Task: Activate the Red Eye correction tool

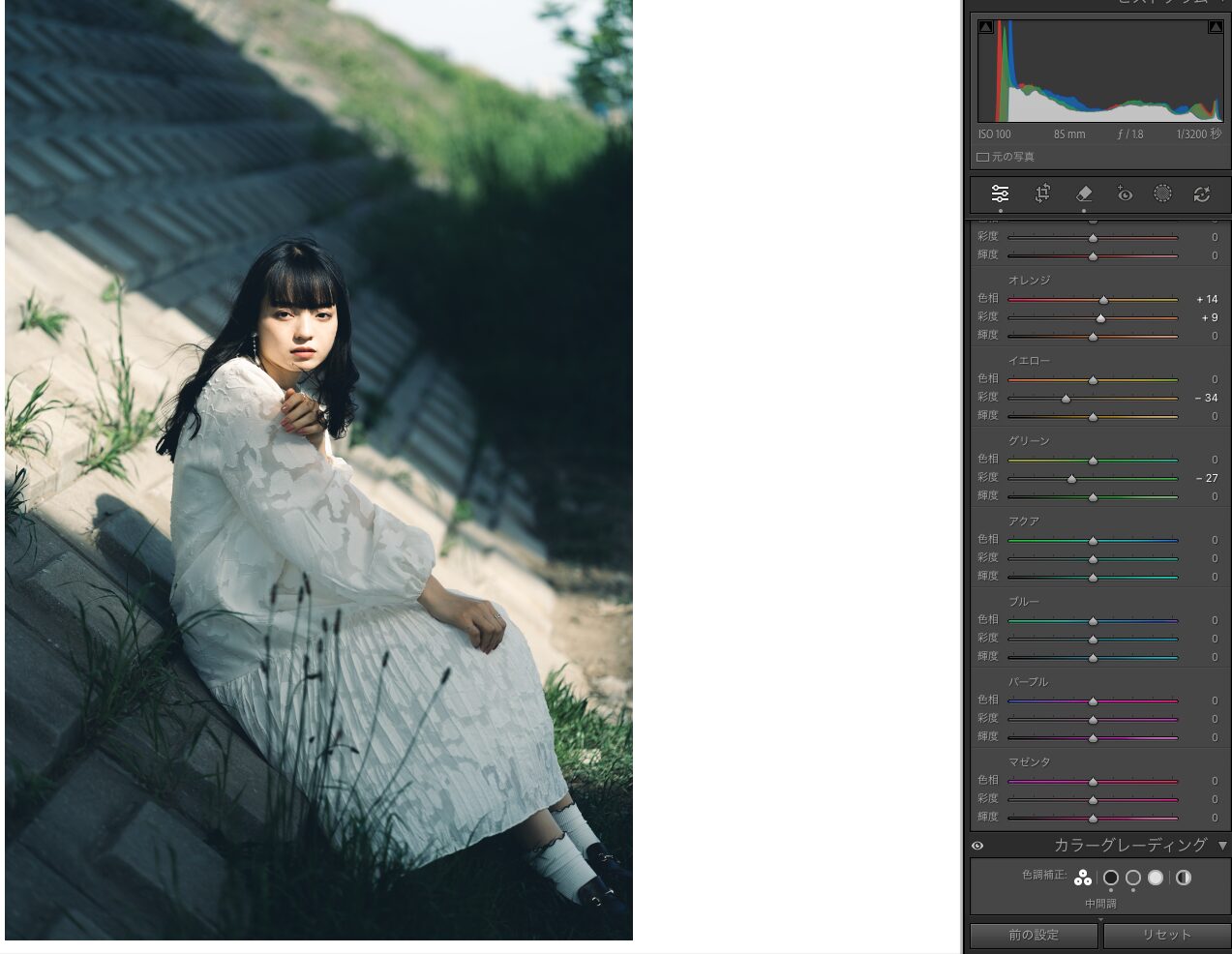Action: click(x=1124, y=194)
